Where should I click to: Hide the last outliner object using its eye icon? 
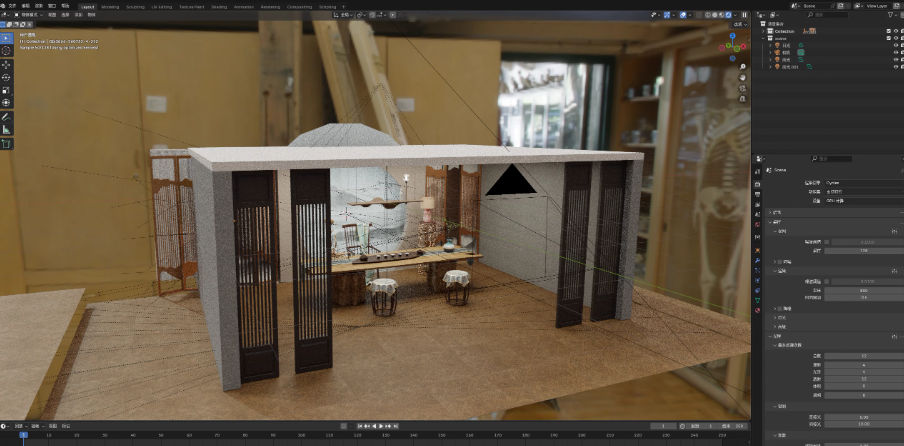point(897,66)
